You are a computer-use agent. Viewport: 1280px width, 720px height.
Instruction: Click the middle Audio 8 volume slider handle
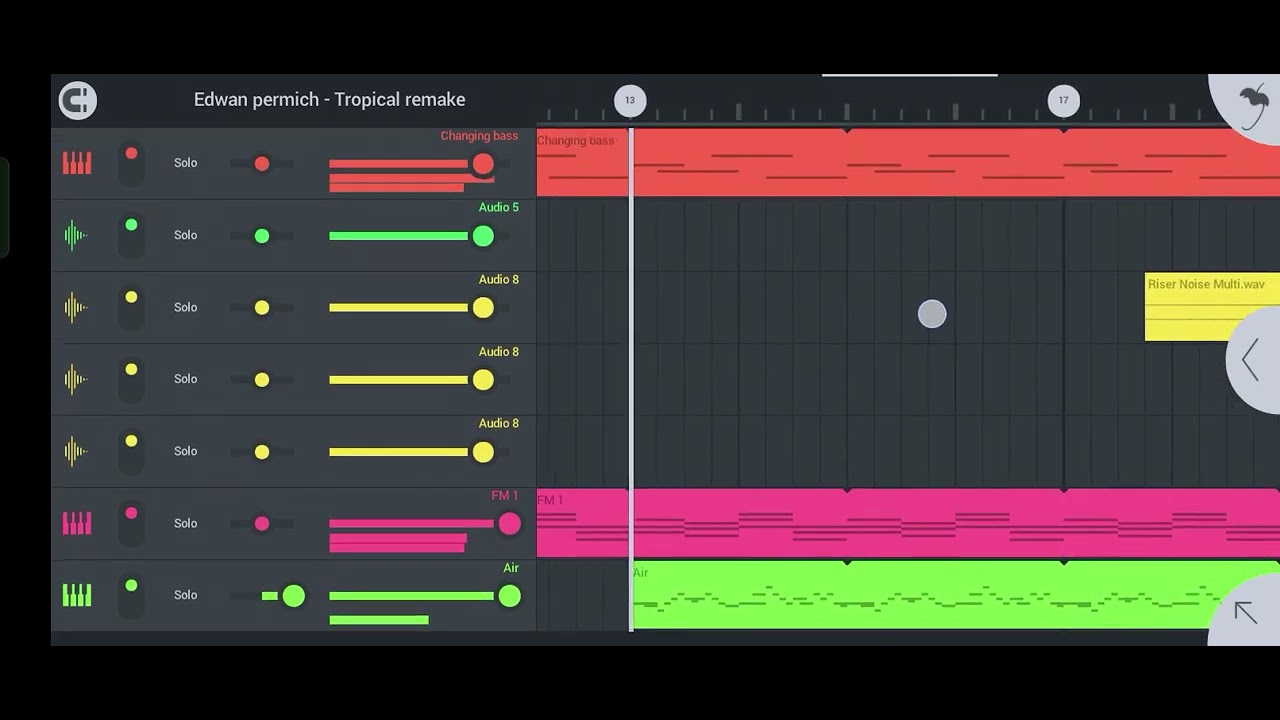tap(483, 380)
